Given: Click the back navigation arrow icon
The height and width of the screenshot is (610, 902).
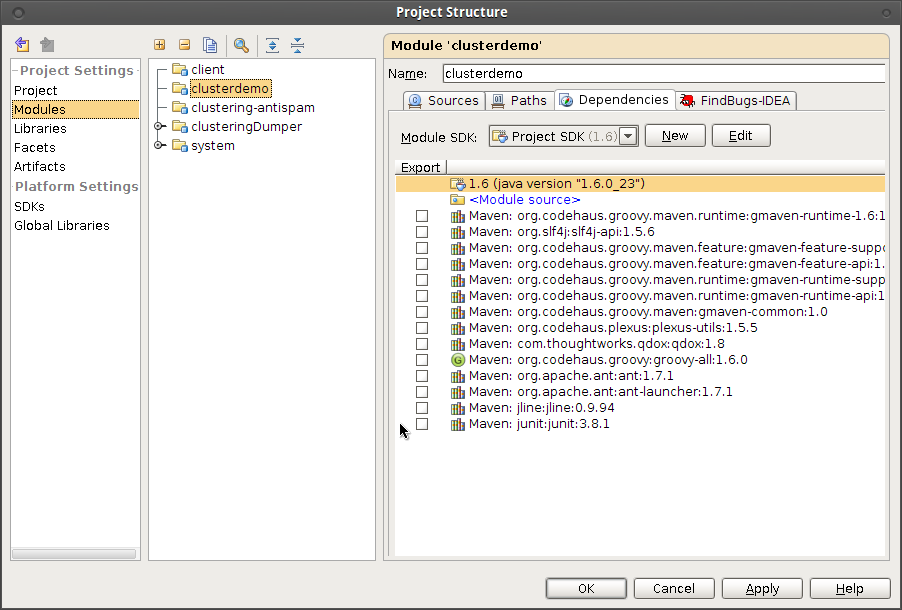Looking at the screenshot, I should coord(22,45).
